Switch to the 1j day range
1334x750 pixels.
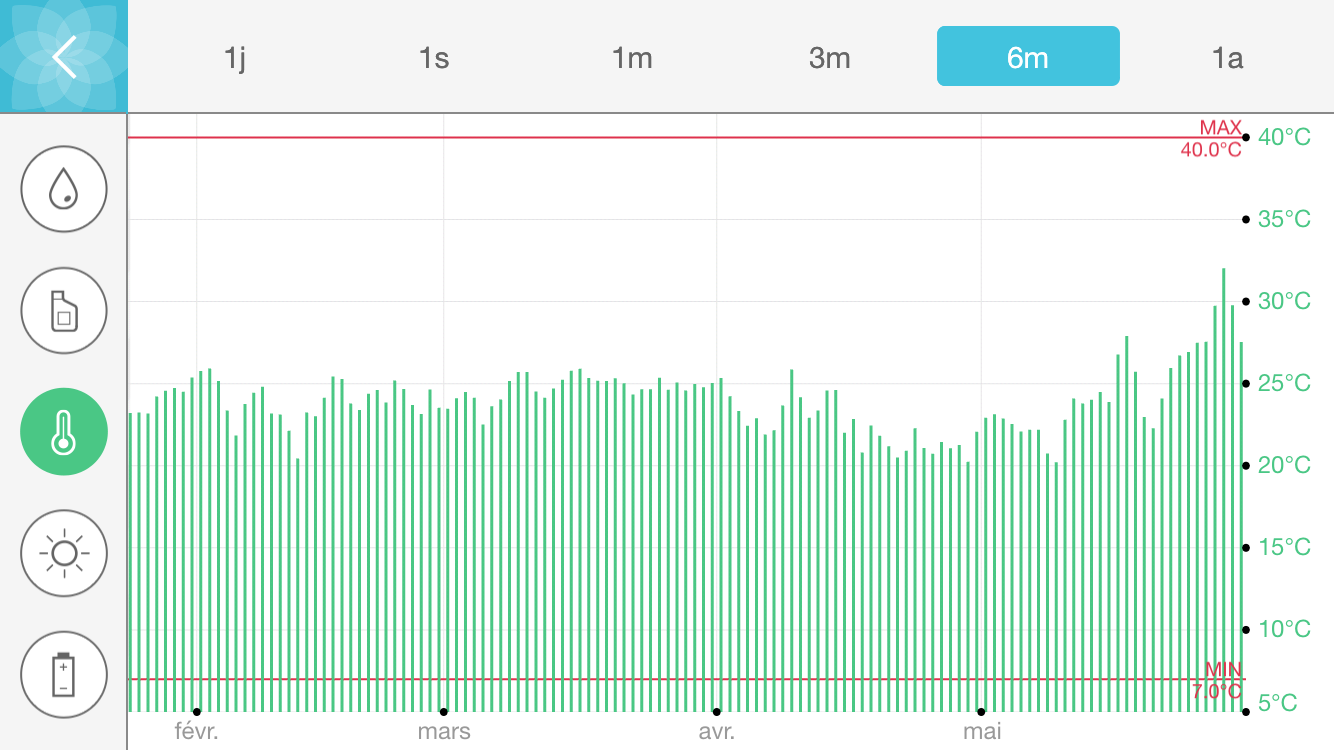(234, 58)
